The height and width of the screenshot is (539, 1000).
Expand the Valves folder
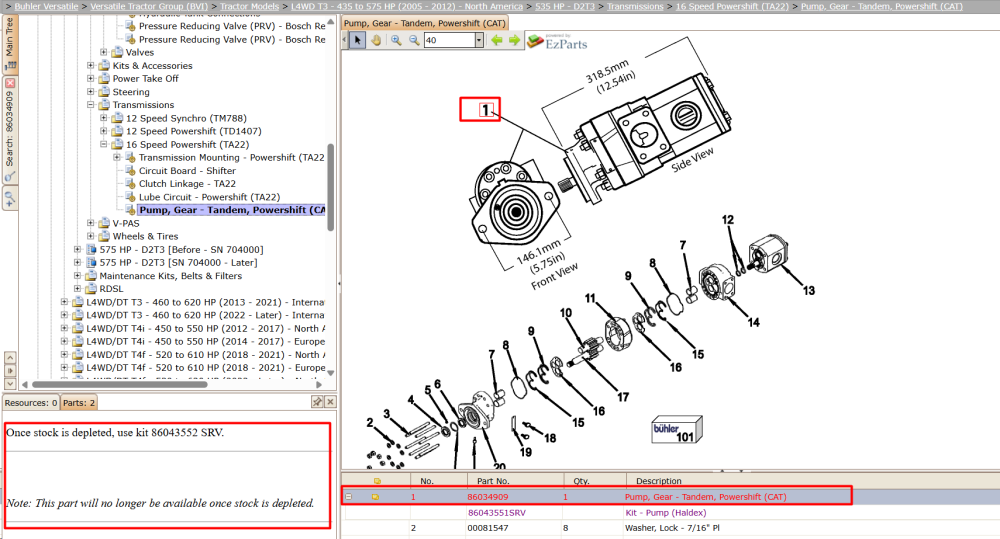(104, 52)
